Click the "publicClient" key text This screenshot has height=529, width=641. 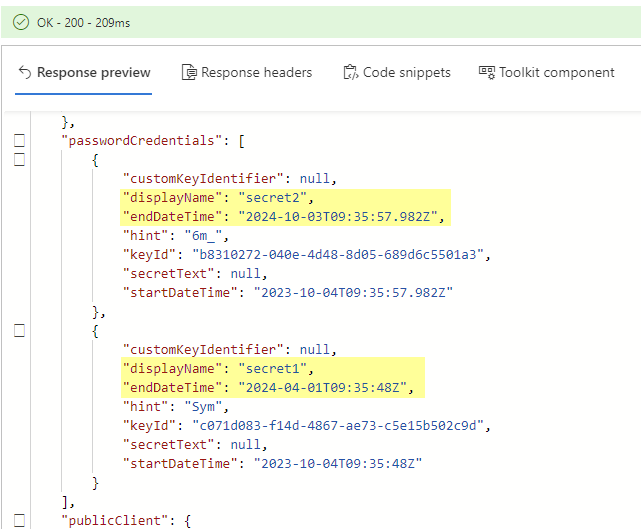pyautogui.click(x=115, y=520)
